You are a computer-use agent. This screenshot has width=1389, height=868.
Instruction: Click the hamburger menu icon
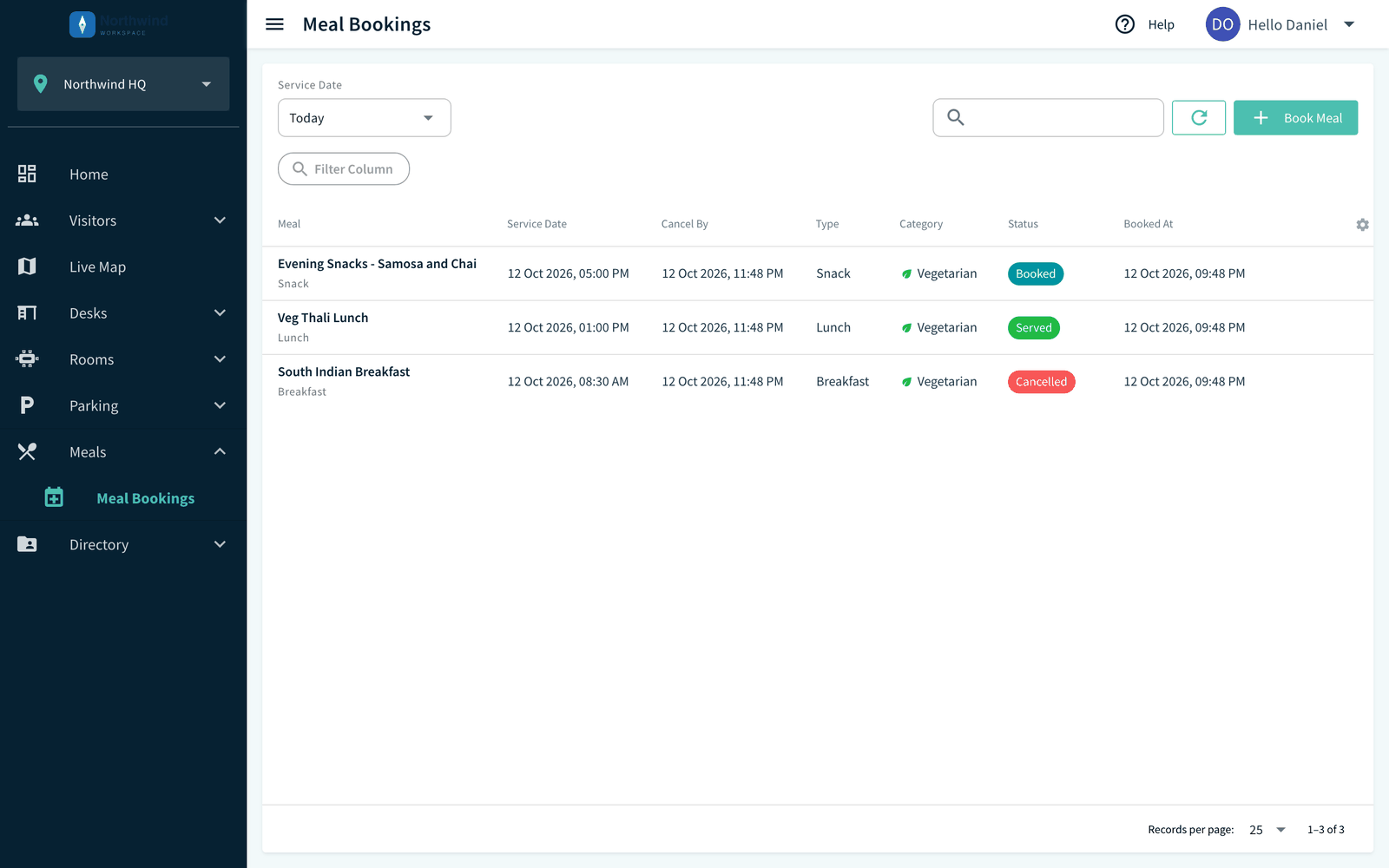coord(274,24)
